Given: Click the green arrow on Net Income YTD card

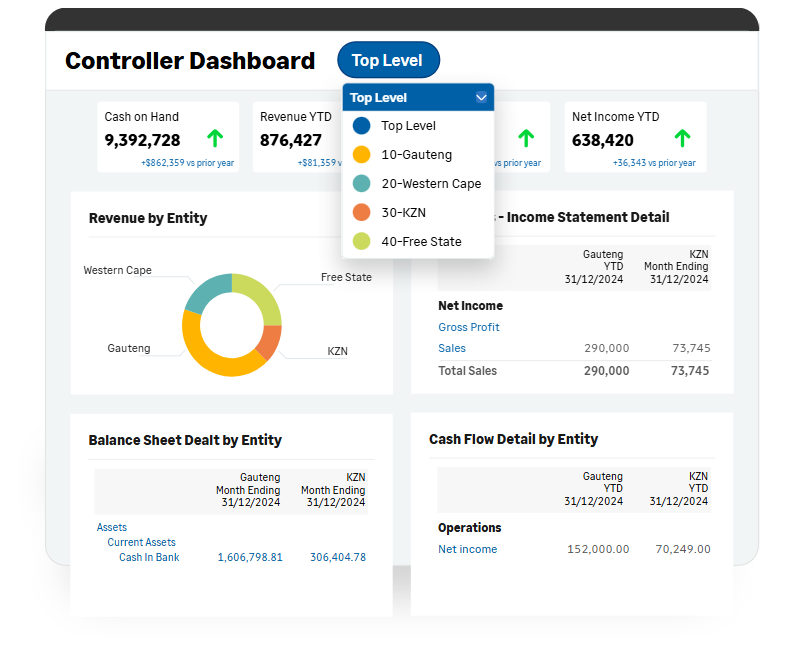Looking at the screenshot, I should pos(682,139).
